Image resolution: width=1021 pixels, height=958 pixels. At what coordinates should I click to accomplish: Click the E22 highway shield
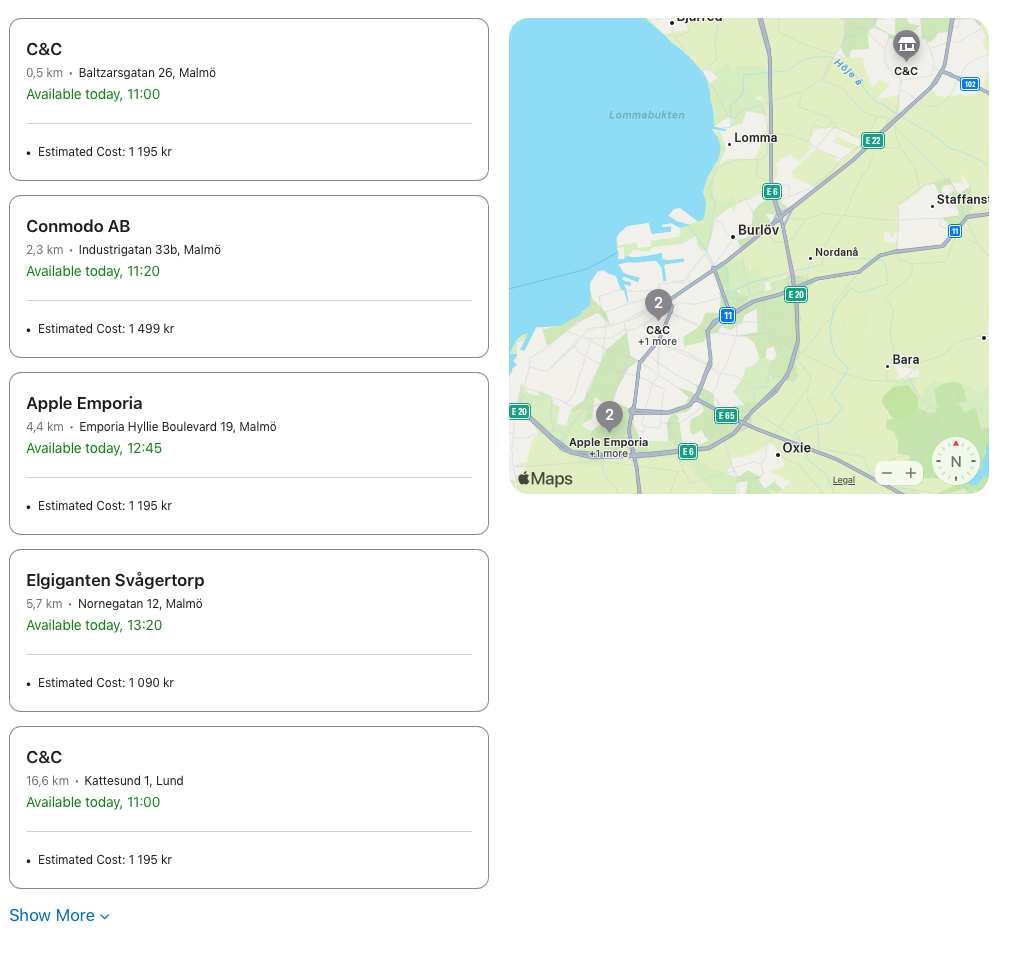[873, 141]
